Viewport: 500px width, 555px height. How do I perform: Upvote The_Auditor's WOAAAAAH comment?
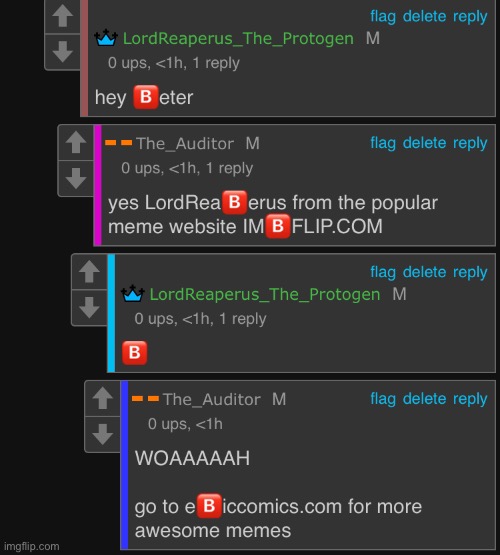(x=103, y=398)
